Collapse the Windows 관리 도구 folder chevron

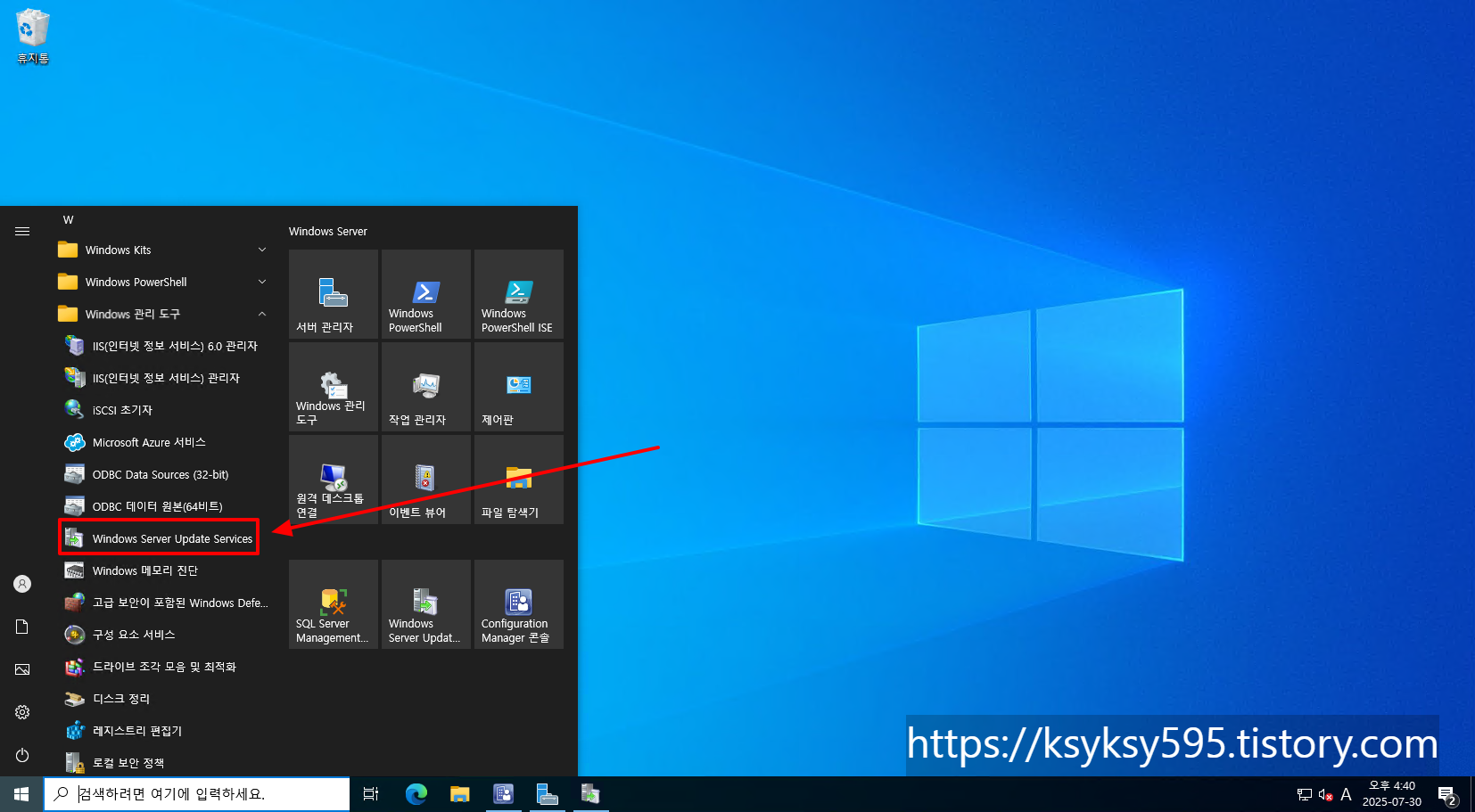point(262,314)
